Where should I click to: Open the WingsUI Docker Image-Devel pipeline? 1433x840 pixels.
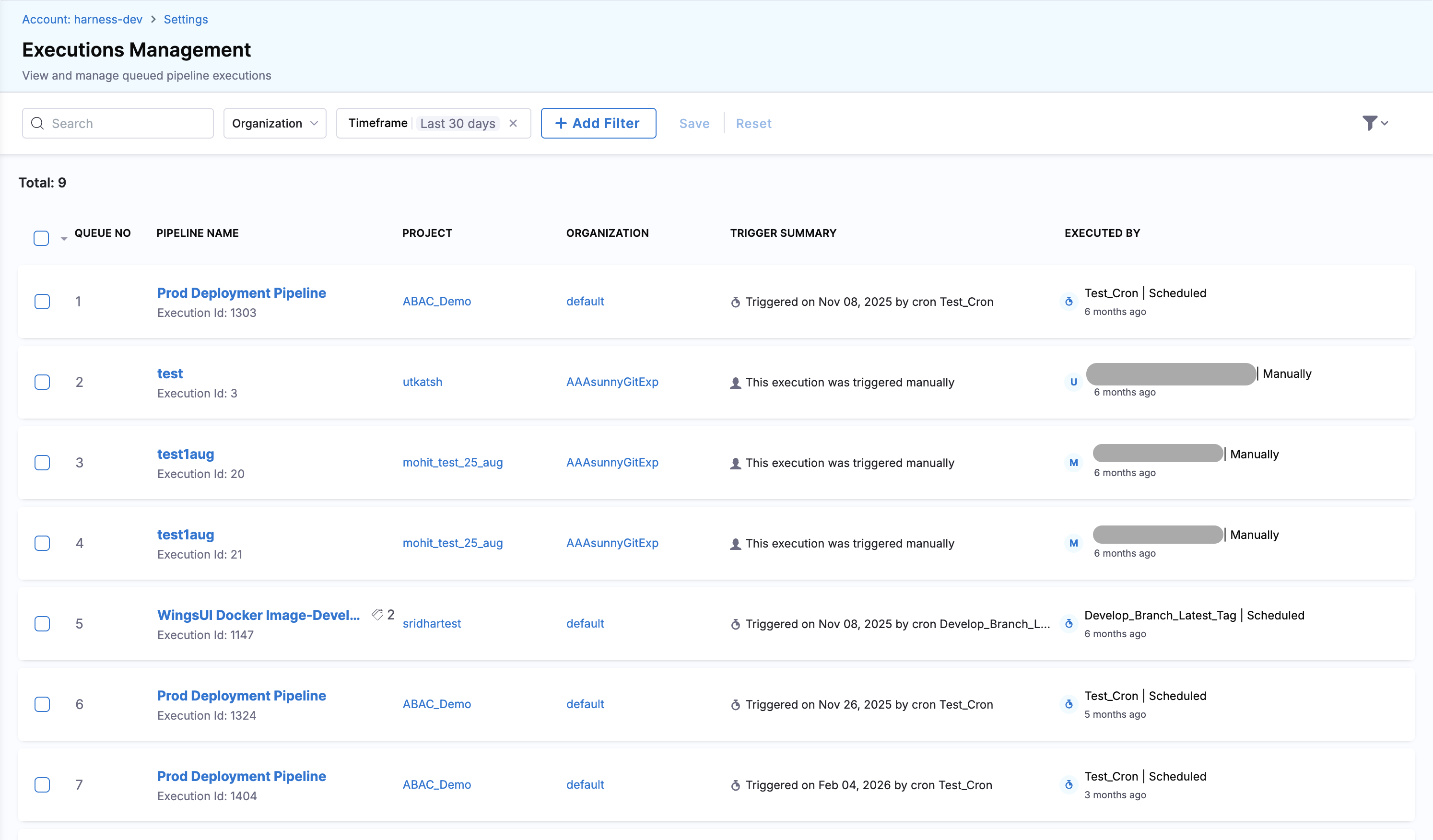(259, 615)
